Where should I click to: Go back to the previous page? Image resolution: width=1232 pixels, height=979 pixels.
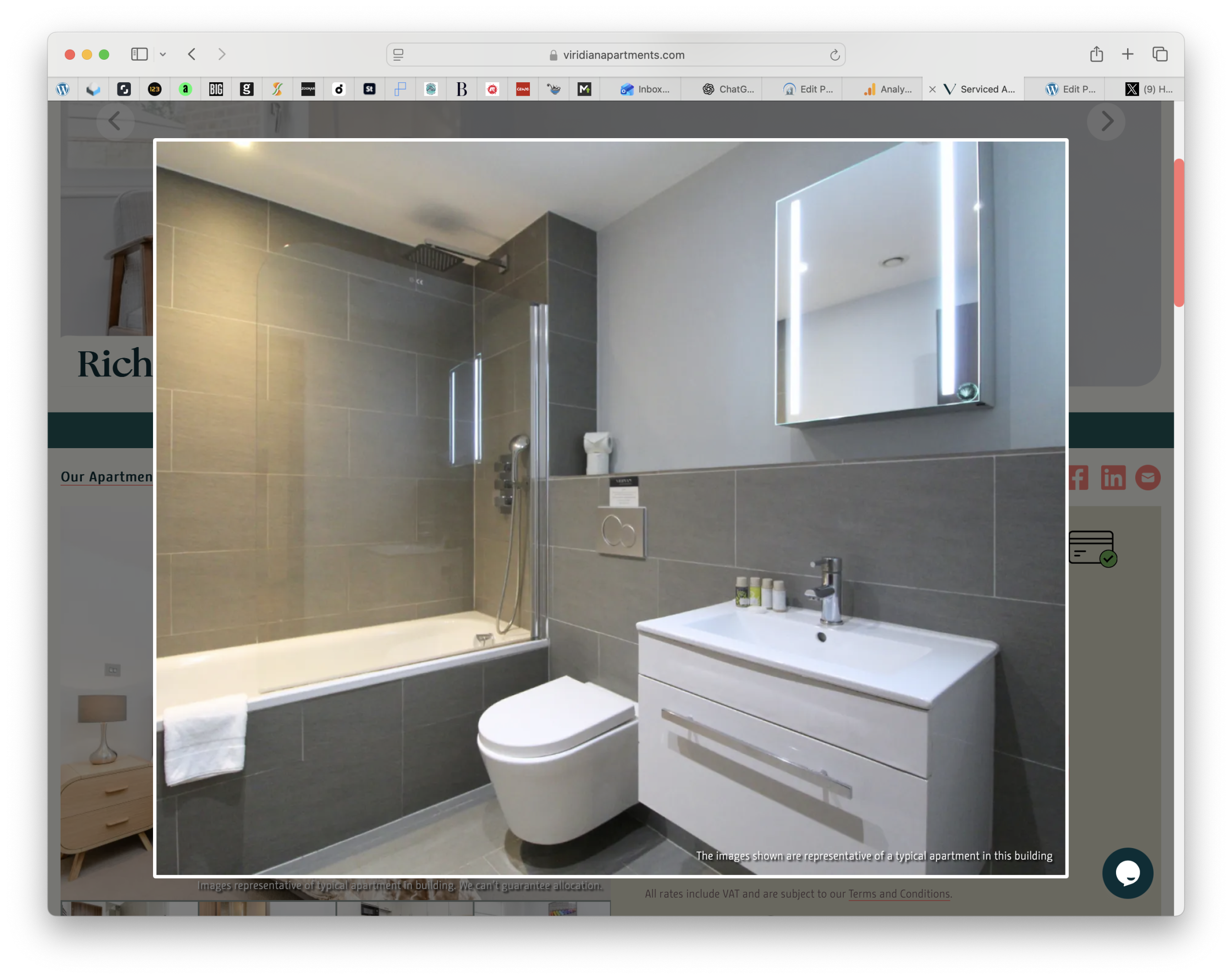(192, 54)
